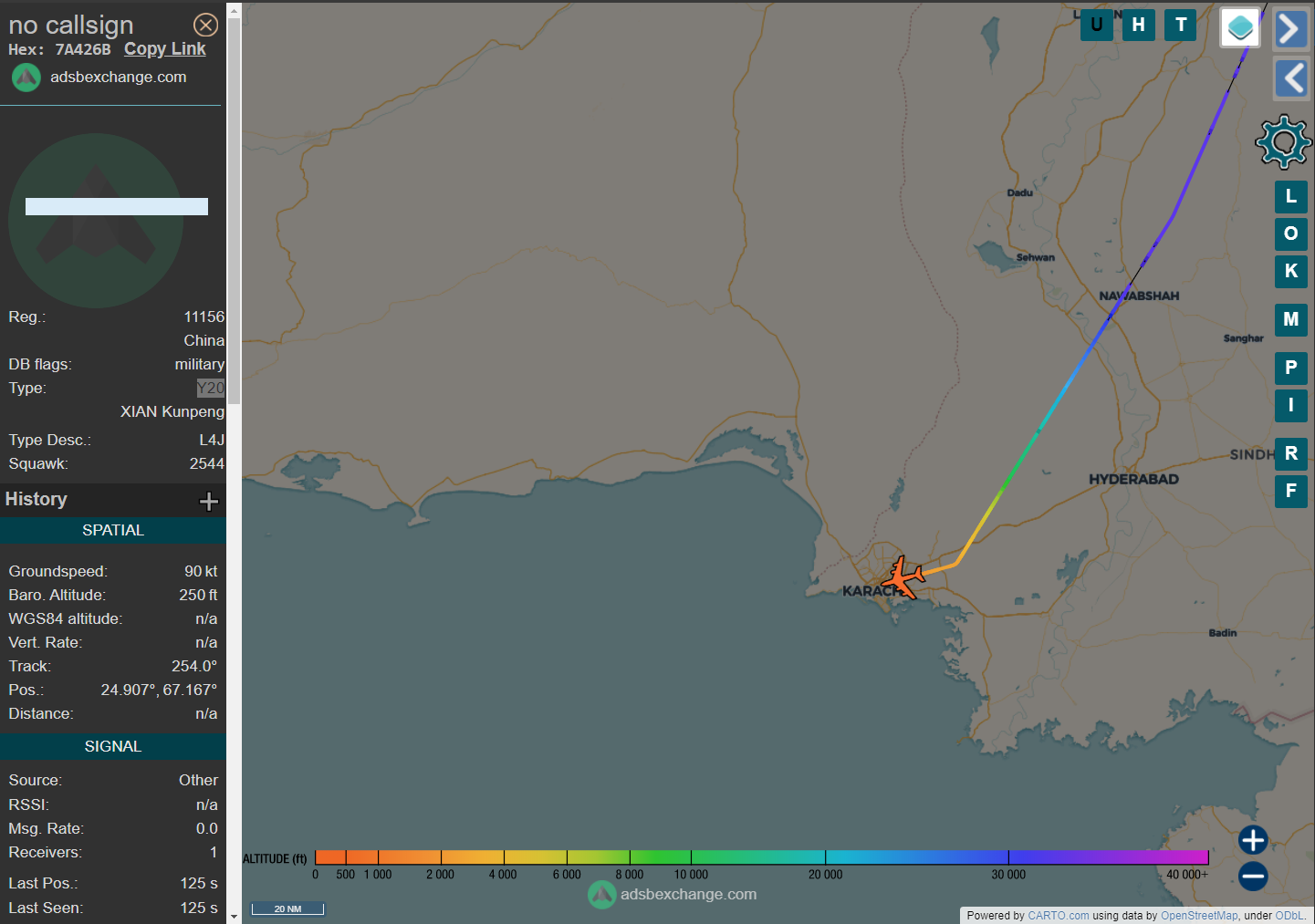Click the R map button
Image resolution: width=1315 pixels, height=924 pixels.
(1291, 453)
